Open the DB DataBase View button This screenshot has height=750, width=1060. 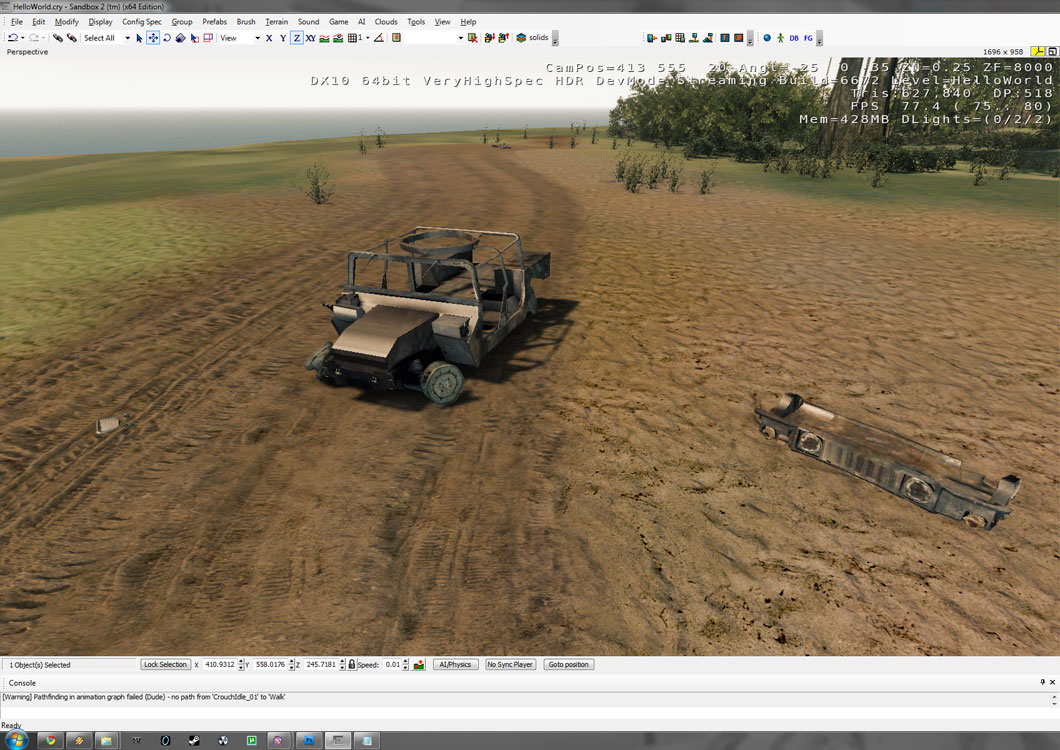pyautogui.click(x=794, y=38)
